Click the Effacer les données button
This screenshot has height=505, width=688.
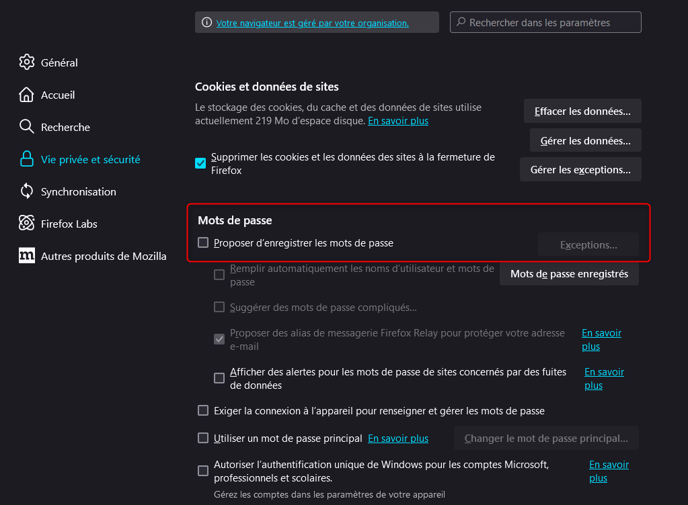tap(582, 111)
